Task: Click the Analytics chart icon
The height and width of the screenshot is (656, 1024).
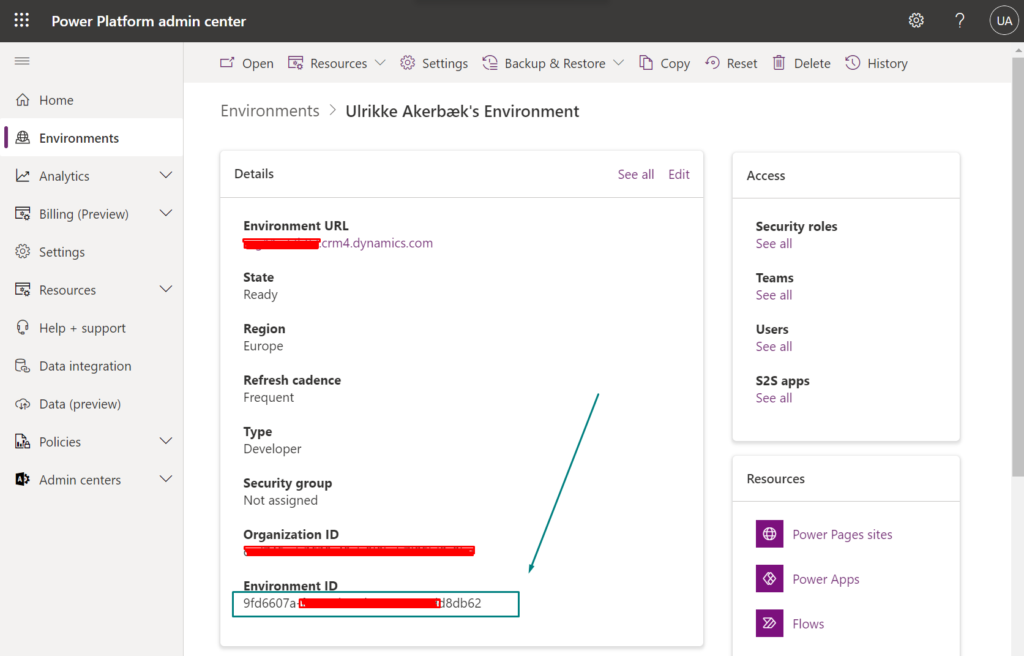Action: point(23,176)
